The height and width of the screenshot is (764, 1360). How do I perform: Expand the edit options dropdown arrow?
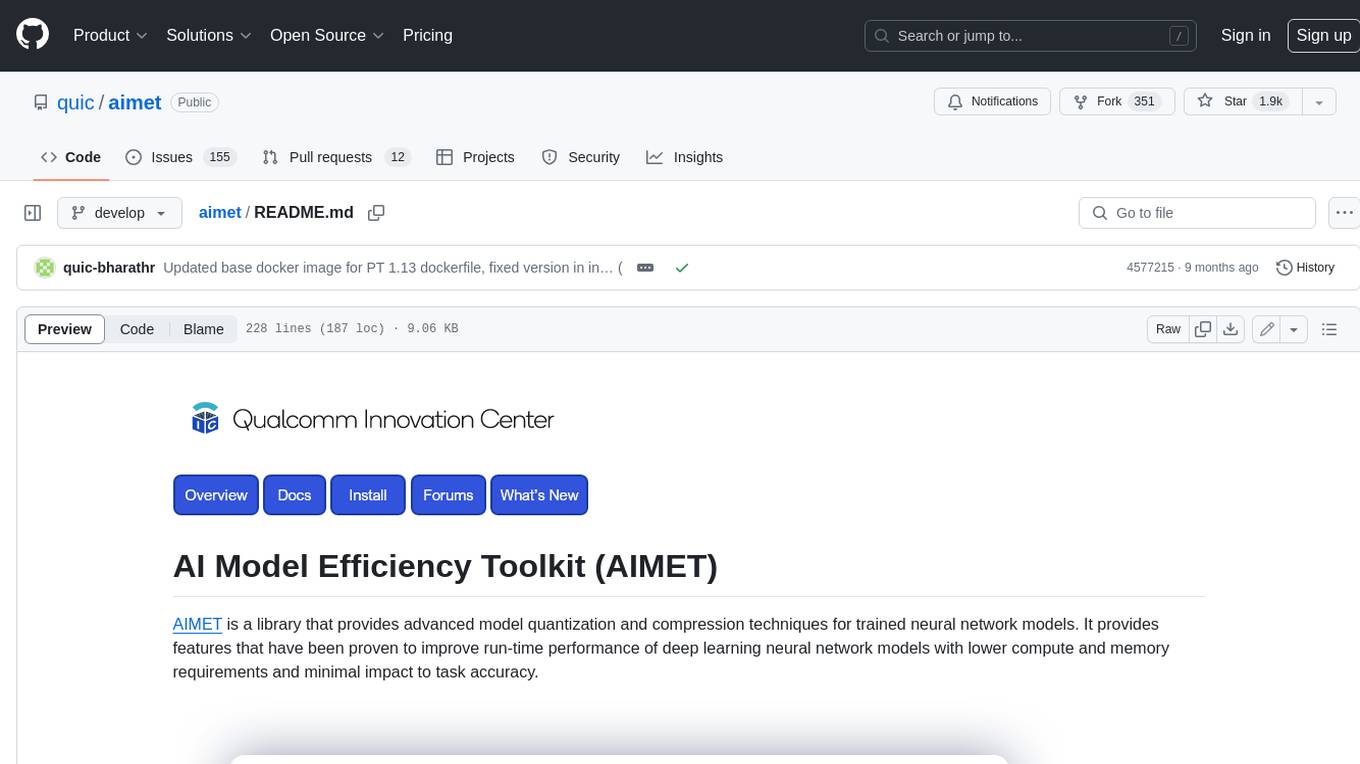[1294, 329]
